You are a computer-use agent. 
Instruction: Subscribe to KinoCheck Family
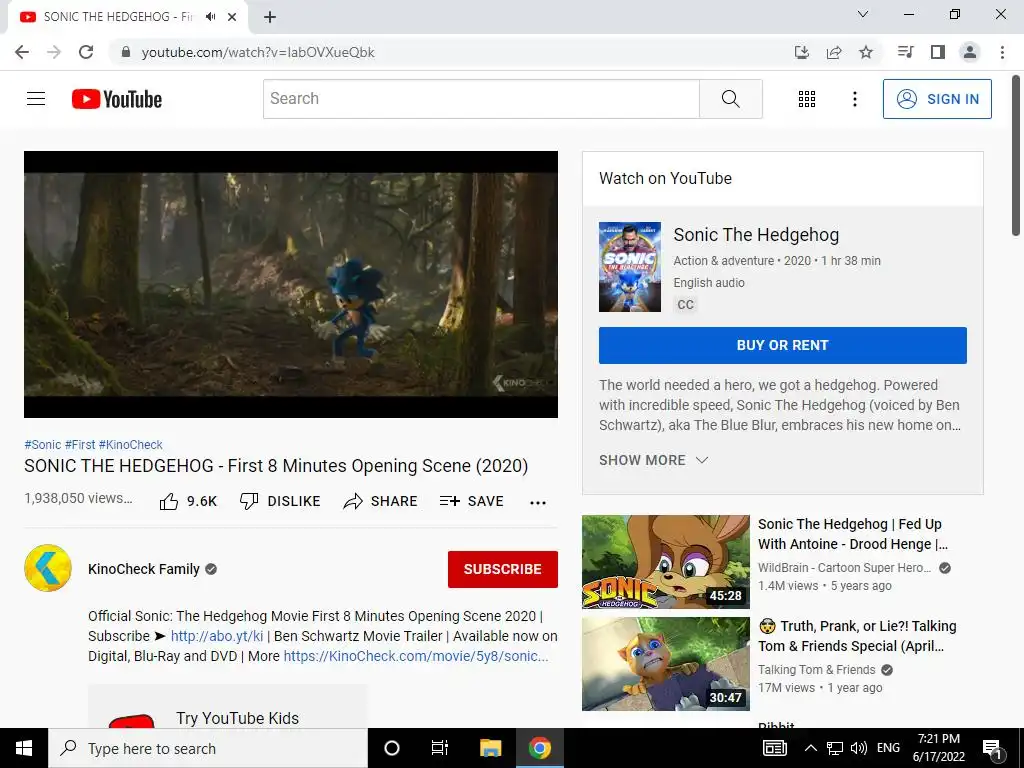[502, 569]
